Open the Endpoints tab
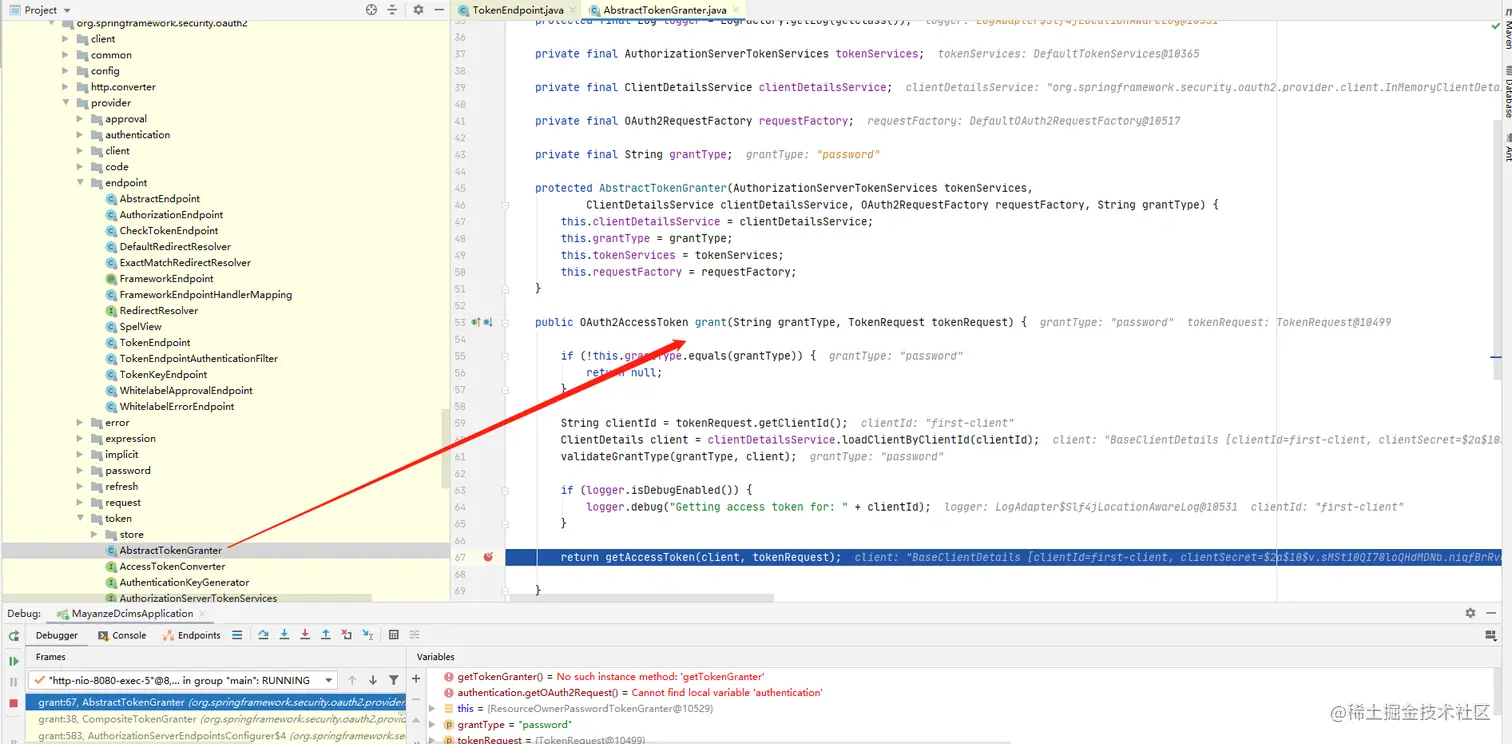Screen dimensions: 1512x744 point(192,635)
